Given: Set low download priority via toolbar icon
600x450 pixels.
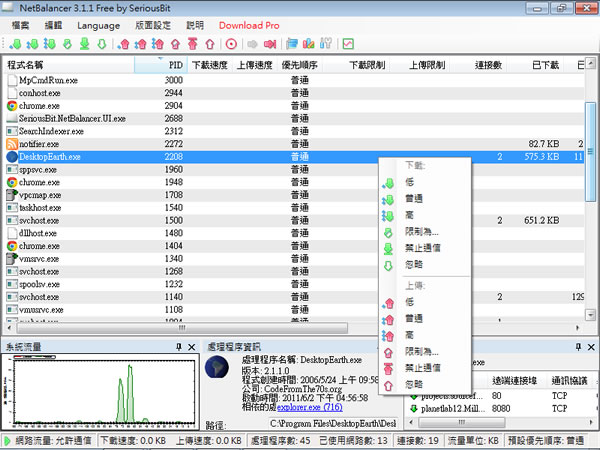Looking at the screenshot, I should [15, 44].
